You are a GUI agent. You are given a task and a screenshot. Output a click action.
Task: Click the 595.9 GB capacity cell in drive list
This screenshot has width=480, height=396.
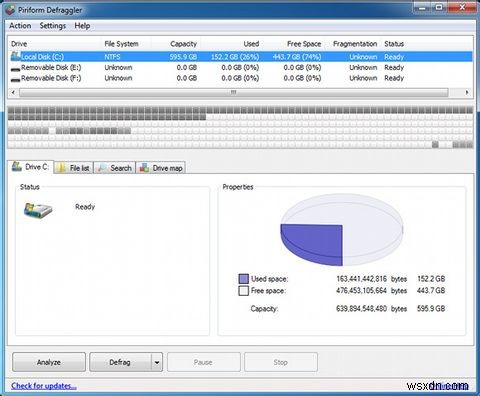pos(183,57)
